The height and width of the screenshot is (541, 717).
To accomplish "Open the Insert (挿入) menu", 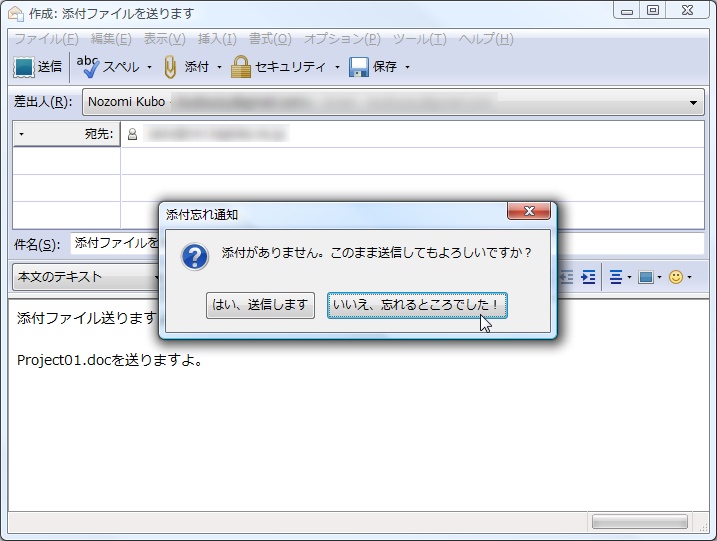I will 217,39.
